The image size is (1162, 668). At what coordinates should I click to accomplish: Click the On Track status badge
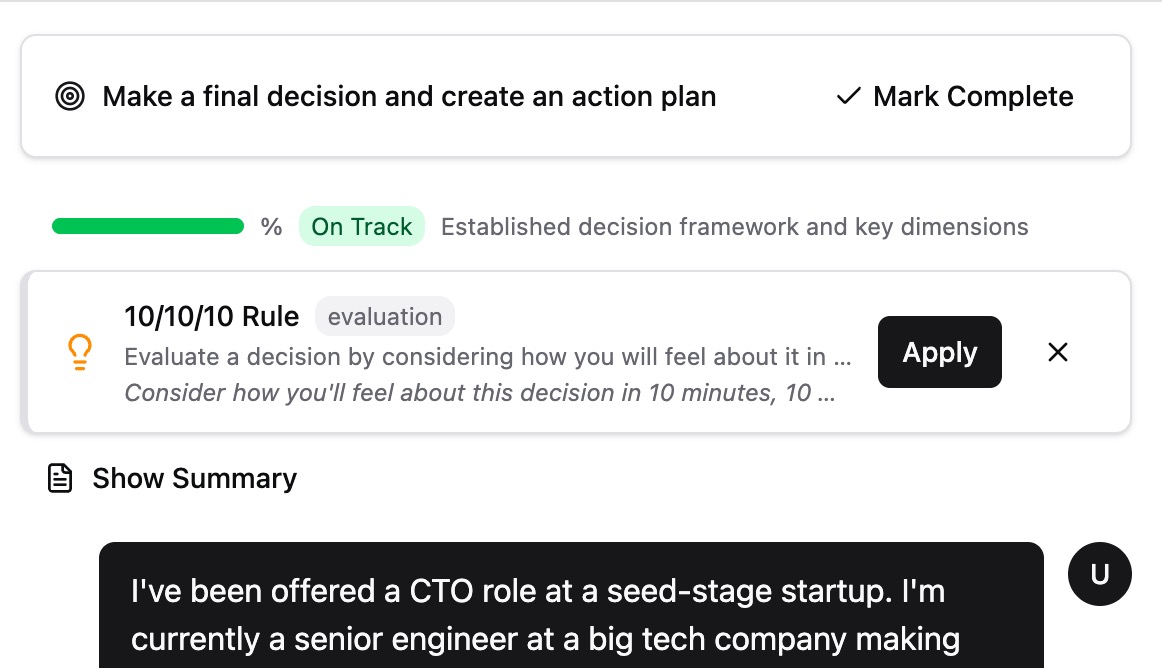(x=362, y=226)
